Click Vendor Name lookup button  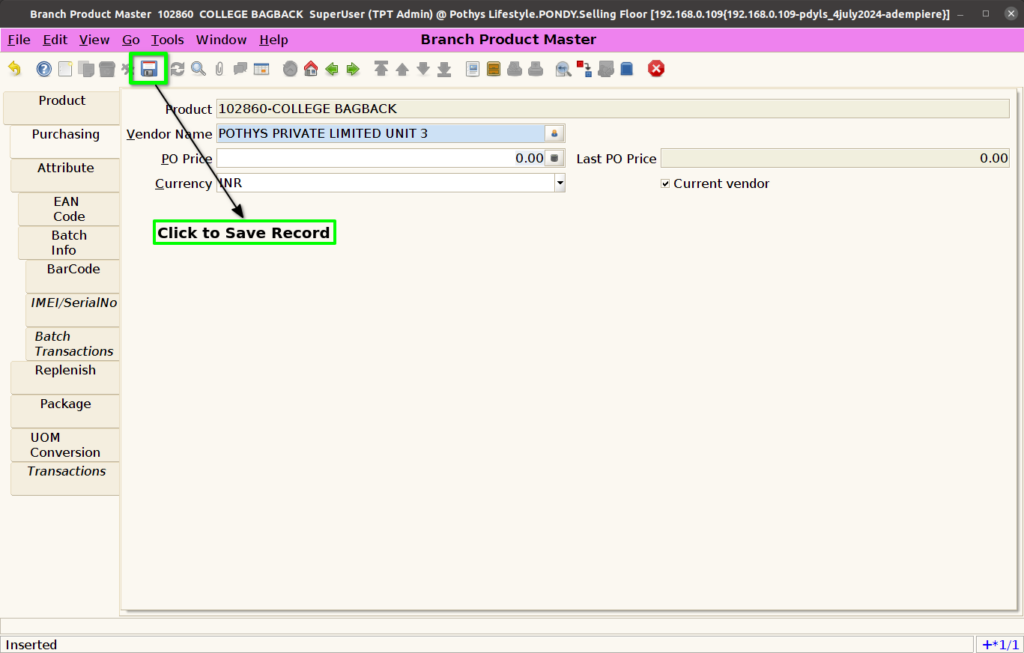click(554, 134)
